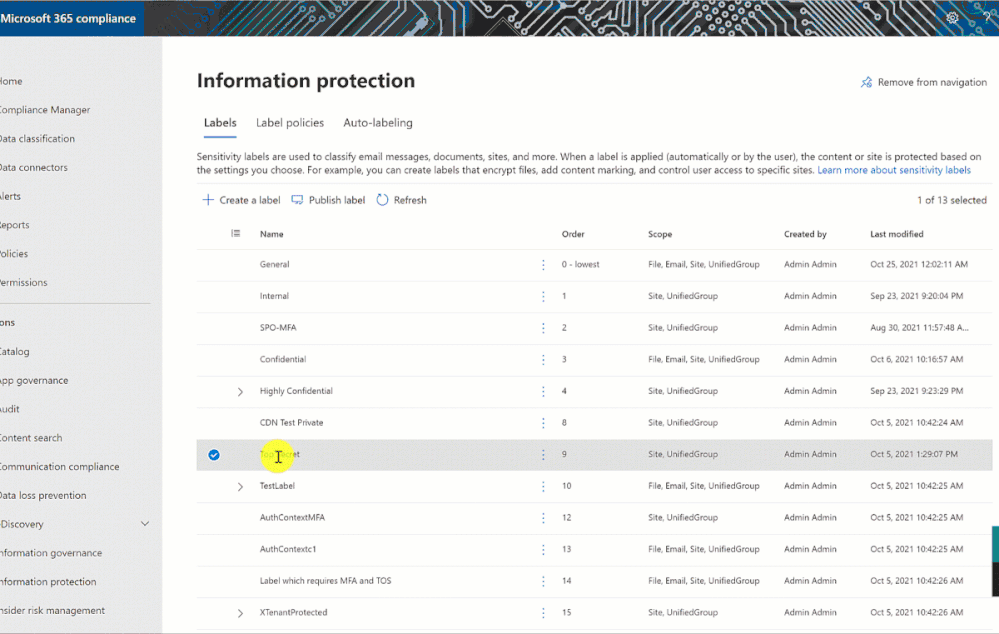
Task: Expand the TestLabel sublabels
Action: pos(240,487)
